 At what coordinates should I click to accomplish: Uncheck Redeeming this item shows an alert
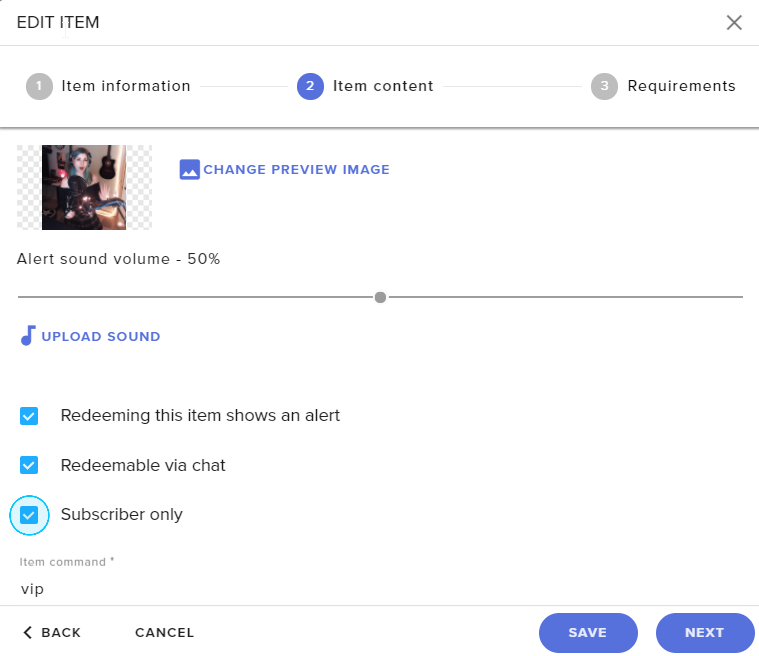pyautogui.click(x=29, y=416)
